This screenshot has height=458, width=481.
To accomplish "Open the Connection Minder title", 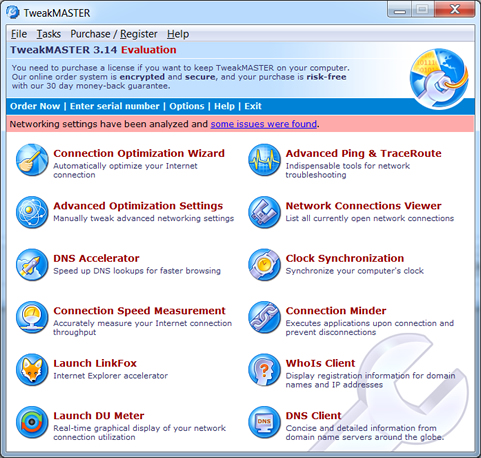I will tap(336, 311).
